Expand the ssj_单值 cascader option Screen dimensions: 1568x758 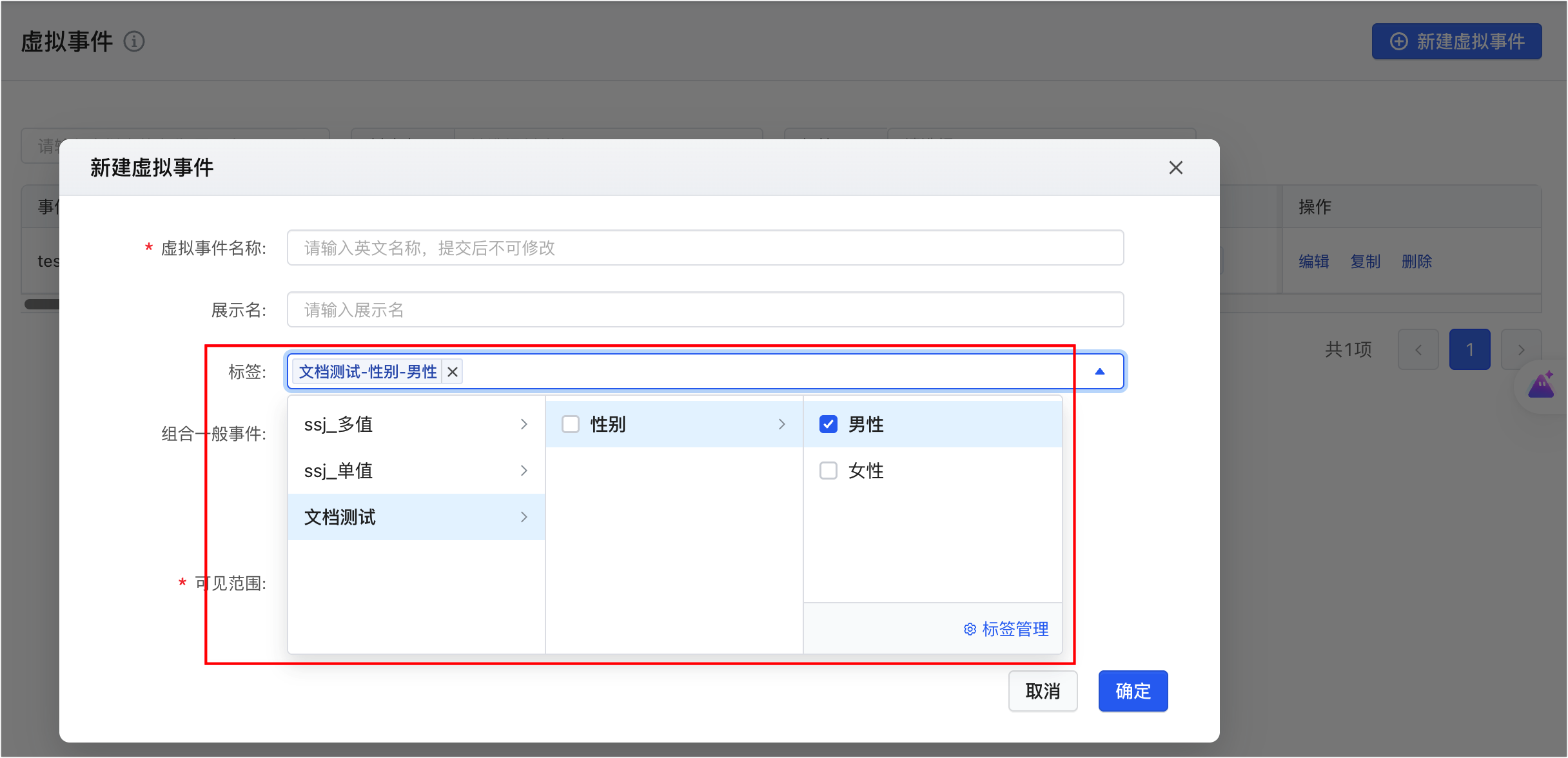(416, 471)
